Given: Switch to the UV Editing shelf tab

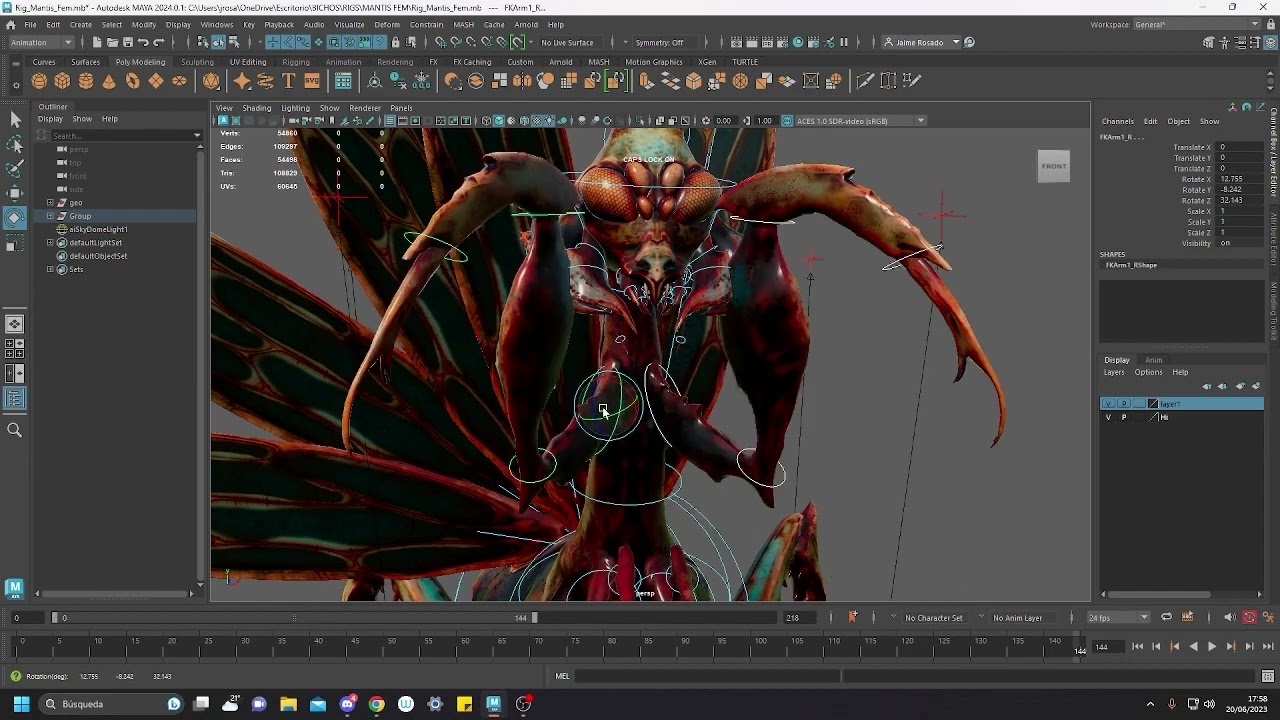Looking at the screenshot, I should pyautogui.click(x=247, y=62).
